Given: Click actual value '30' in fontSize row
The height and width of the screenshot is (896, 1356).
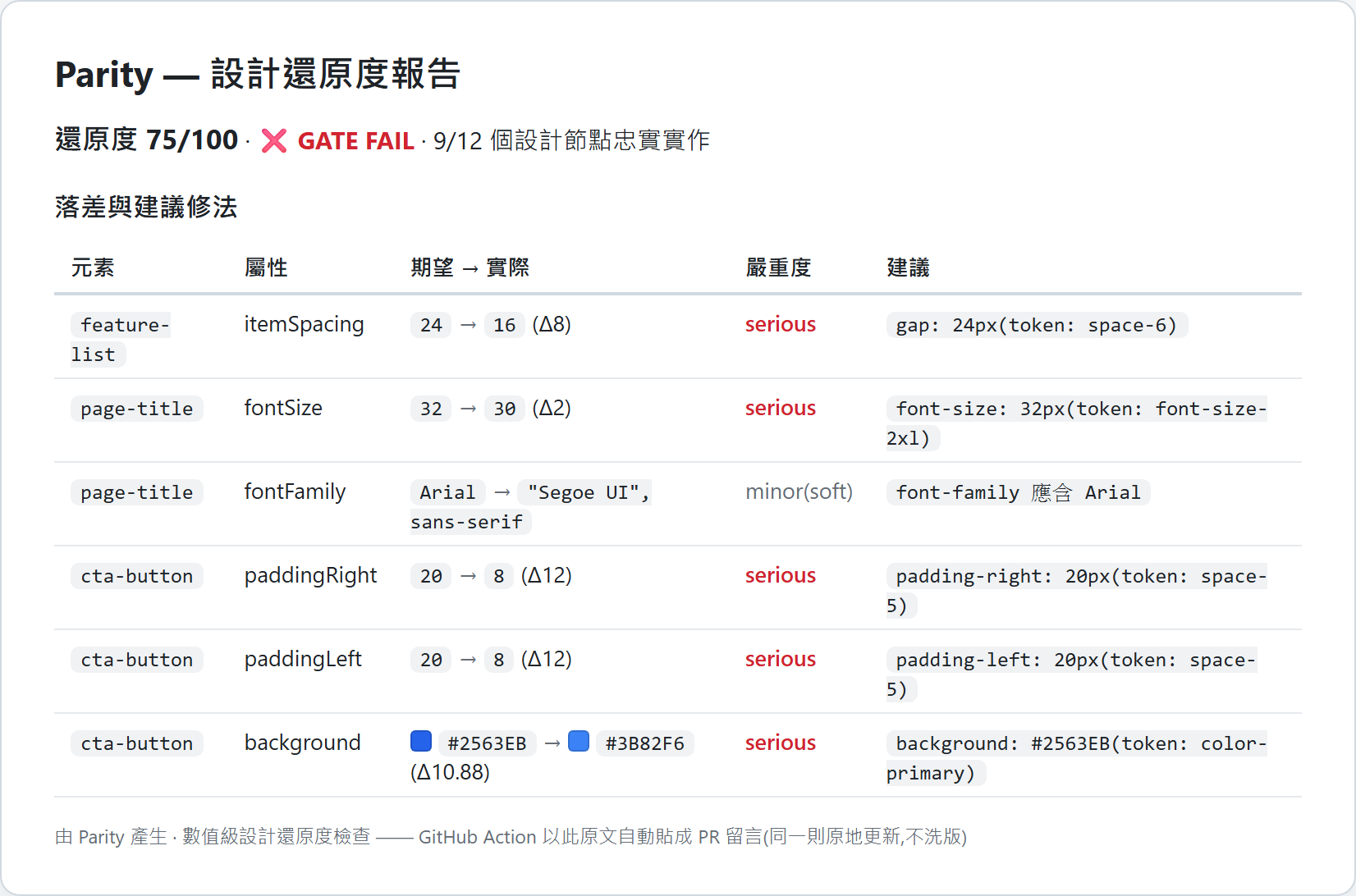Looking at the screenshot, I should click(505, 409).
